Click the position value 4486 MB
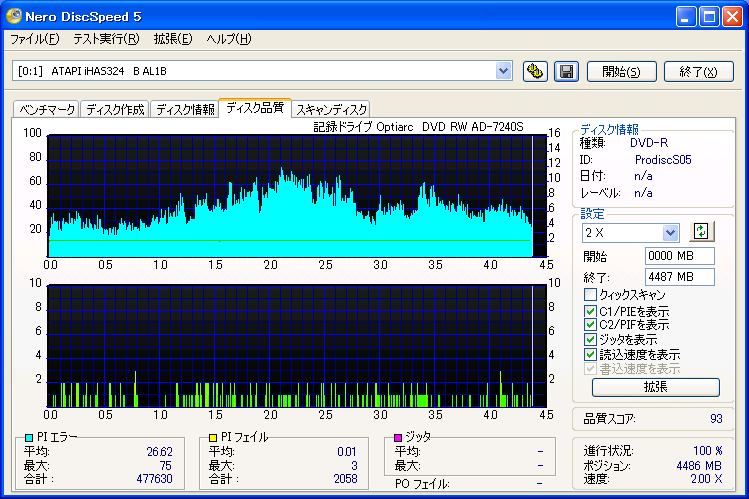This screenshot has height=499, width=749. pos(699,466)
